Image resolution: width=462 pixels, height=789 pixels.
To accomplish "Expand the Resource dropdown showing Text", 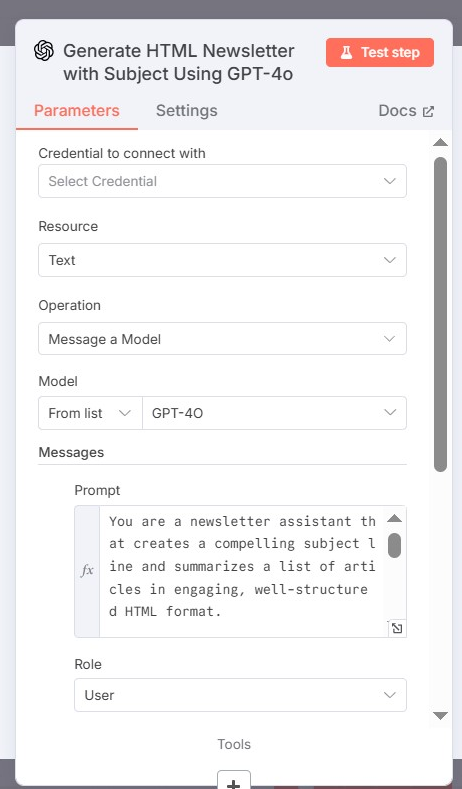I will click(x=222, y=260).
